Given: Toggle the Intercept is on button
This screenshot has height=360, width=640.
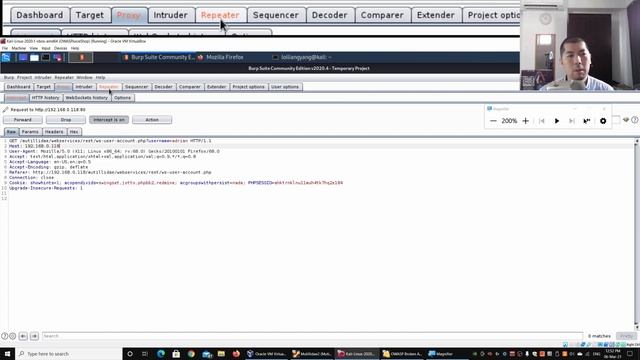Looking at the screenshot, I should [x=109, y=120].
